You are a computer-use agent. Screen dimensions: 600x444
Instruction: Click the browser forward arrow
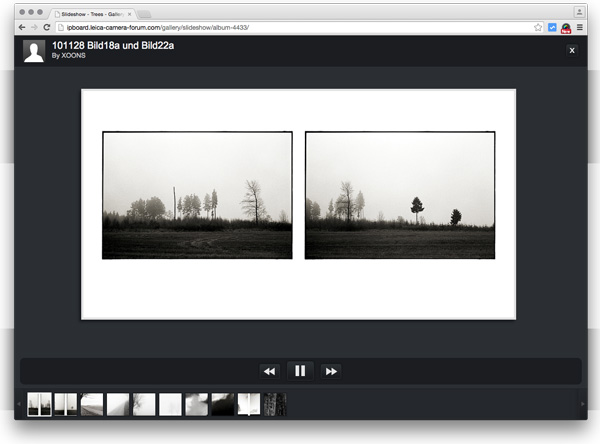pyautogui.click(x=34, y=27)
